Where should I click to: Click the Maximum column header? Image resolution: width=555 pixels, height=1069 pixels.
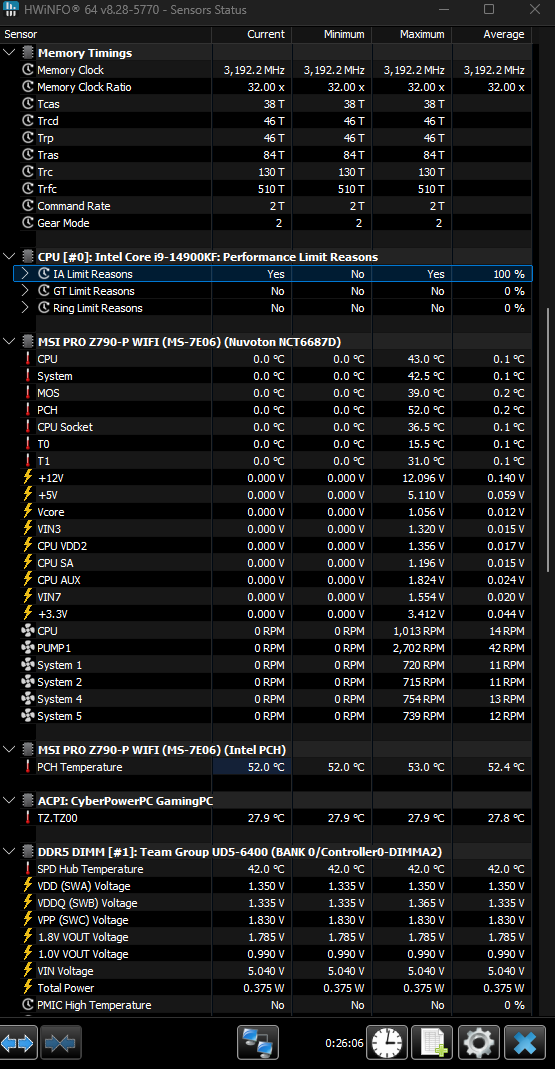click(412, 34)
